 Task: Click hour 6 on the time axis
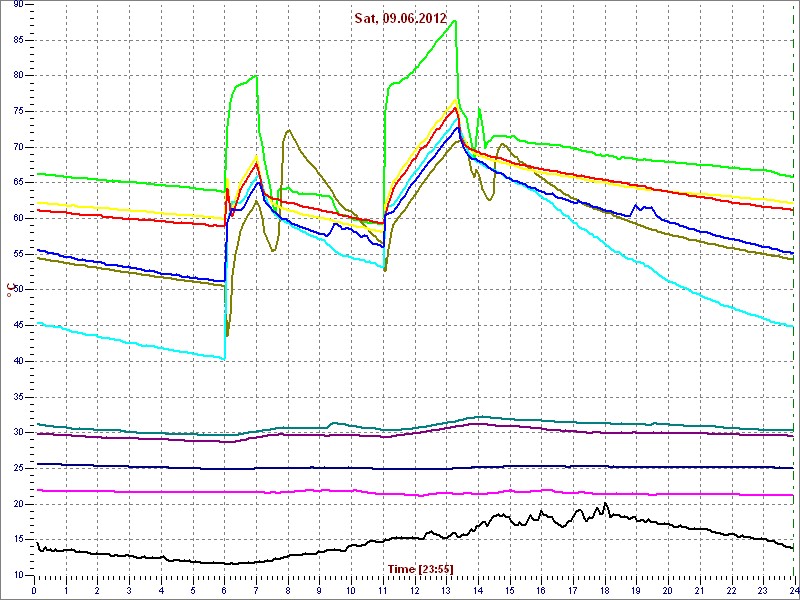pyautogui.click(x=224, y=590)
